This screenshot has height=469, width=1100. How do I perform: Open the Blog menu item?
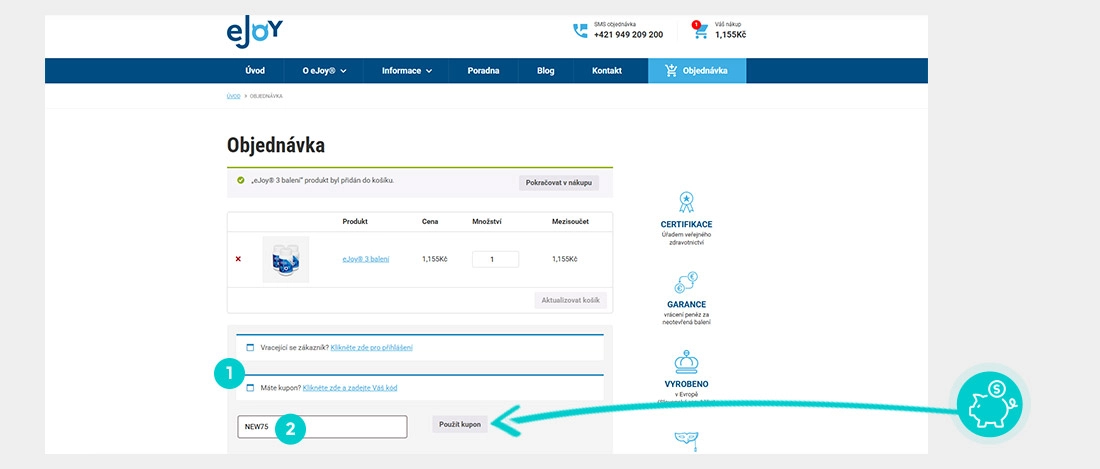(x=545, y=71)
